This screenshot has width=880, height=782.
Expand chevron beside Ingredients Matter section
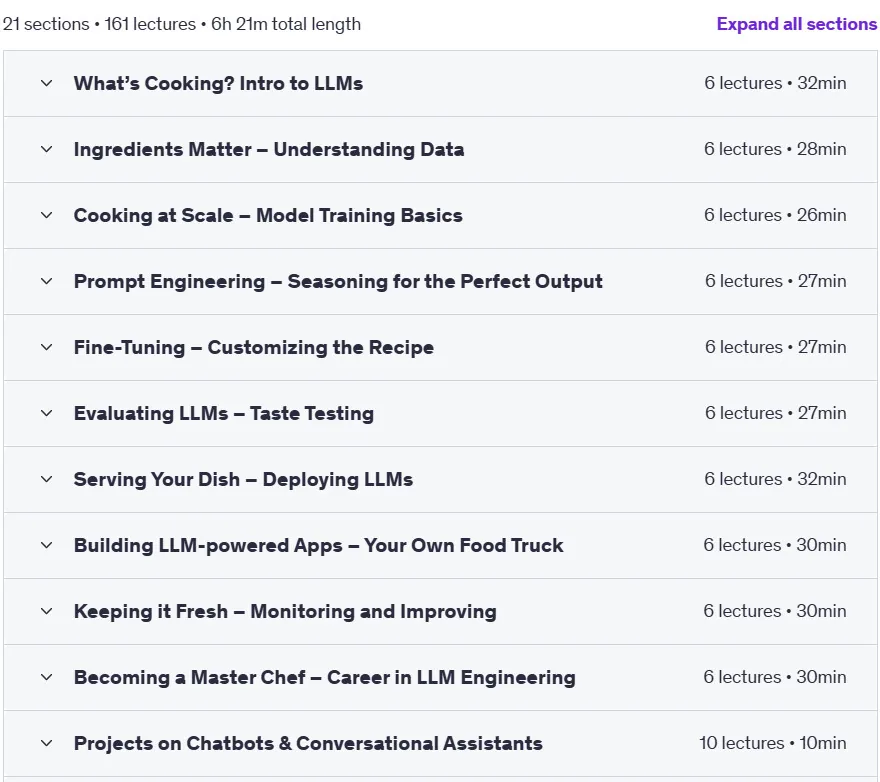coord(47,149)
